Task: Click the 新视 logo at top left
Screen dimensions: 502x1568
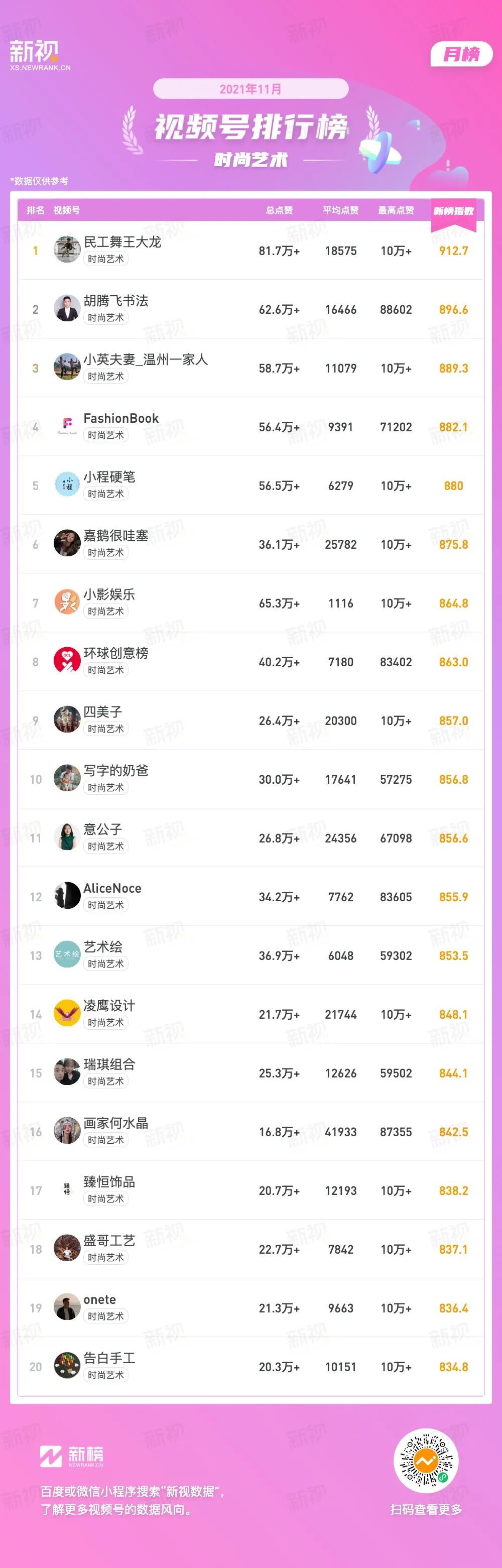Action: click(40, 55)
